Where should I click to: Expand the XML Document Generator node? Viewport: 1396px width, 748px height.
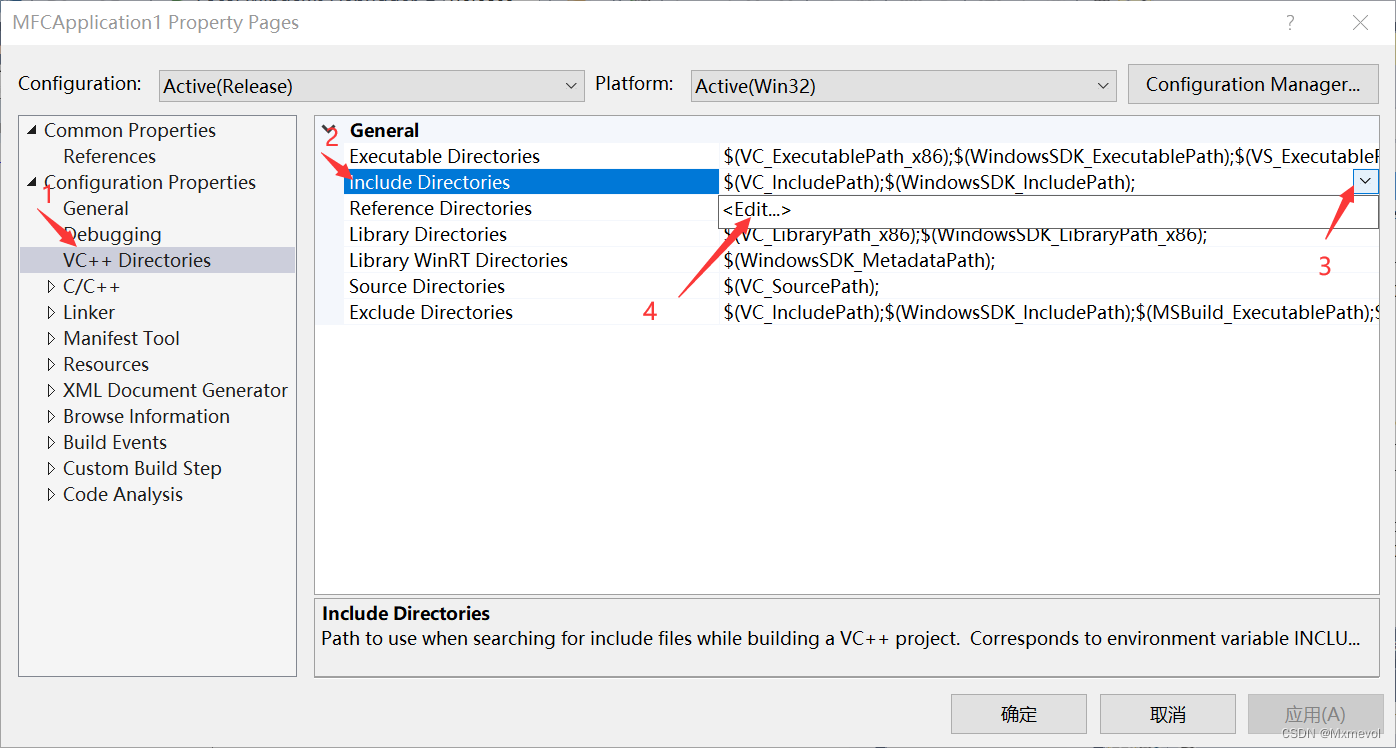52,390
